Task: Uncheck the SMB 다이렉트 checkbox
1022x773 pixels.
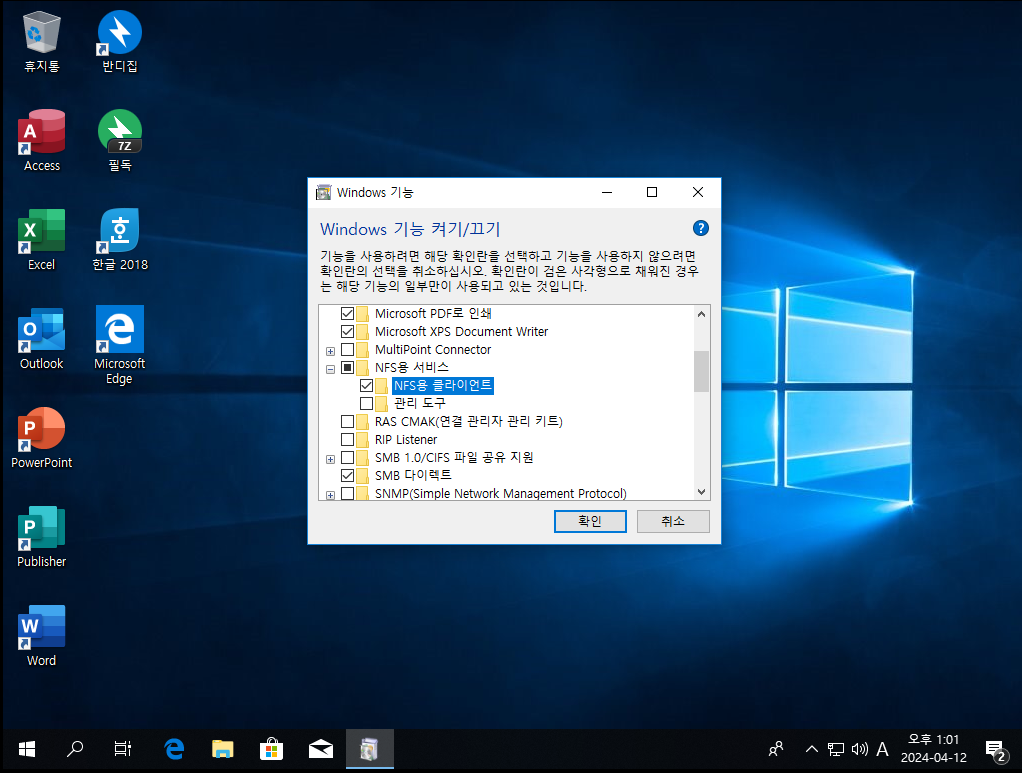Action: (x=347, y=475)
